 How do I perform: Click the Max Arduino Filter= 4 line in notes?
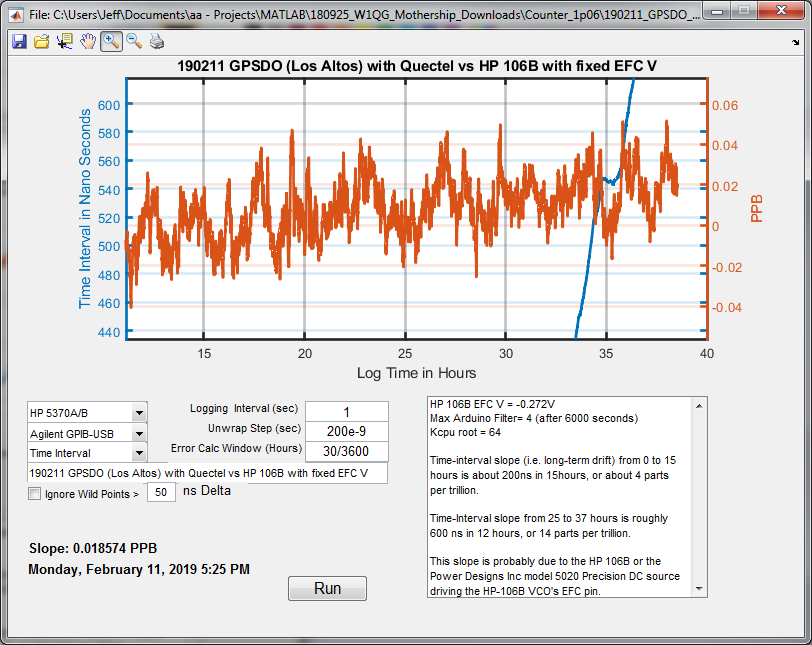pos(534,418)
